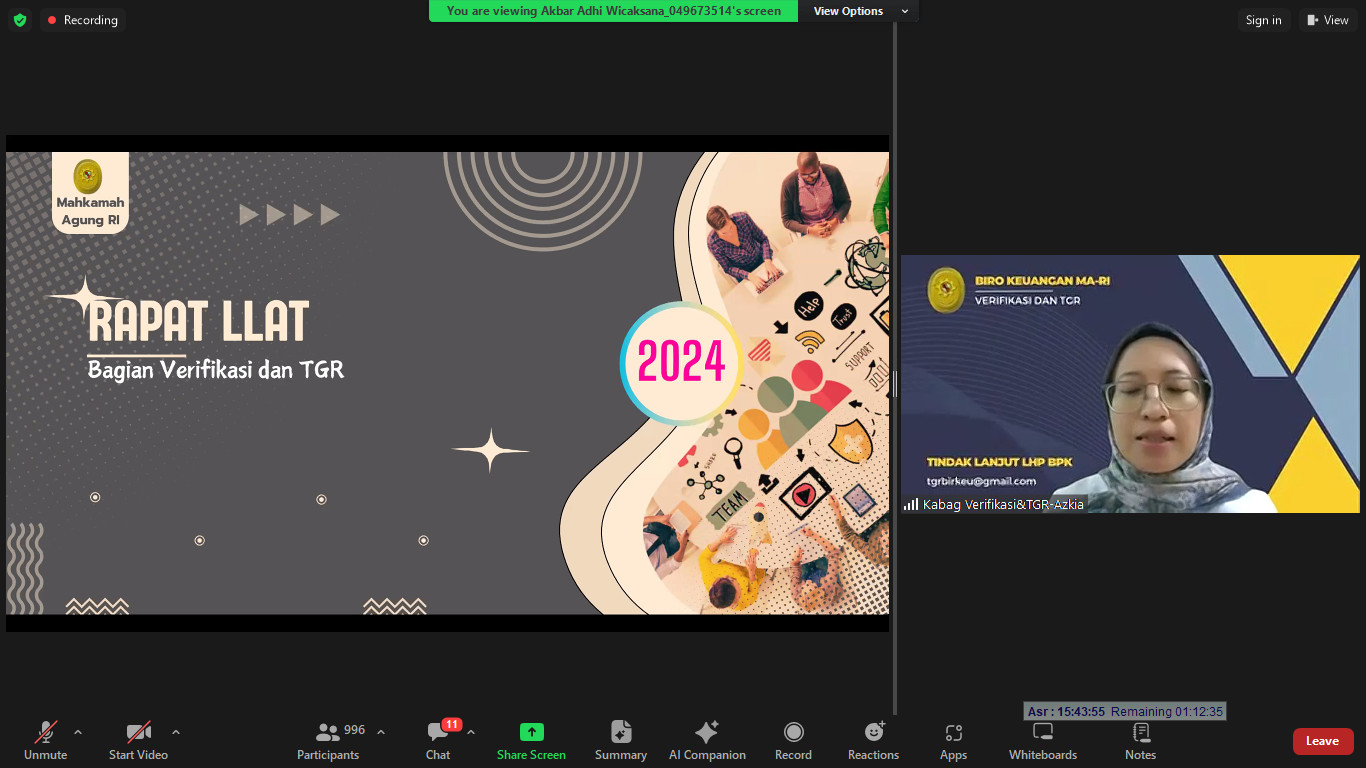This screenshot has width=1366, height=768.
Task: Leave the meeting
Action: (x=1322, y=741)
